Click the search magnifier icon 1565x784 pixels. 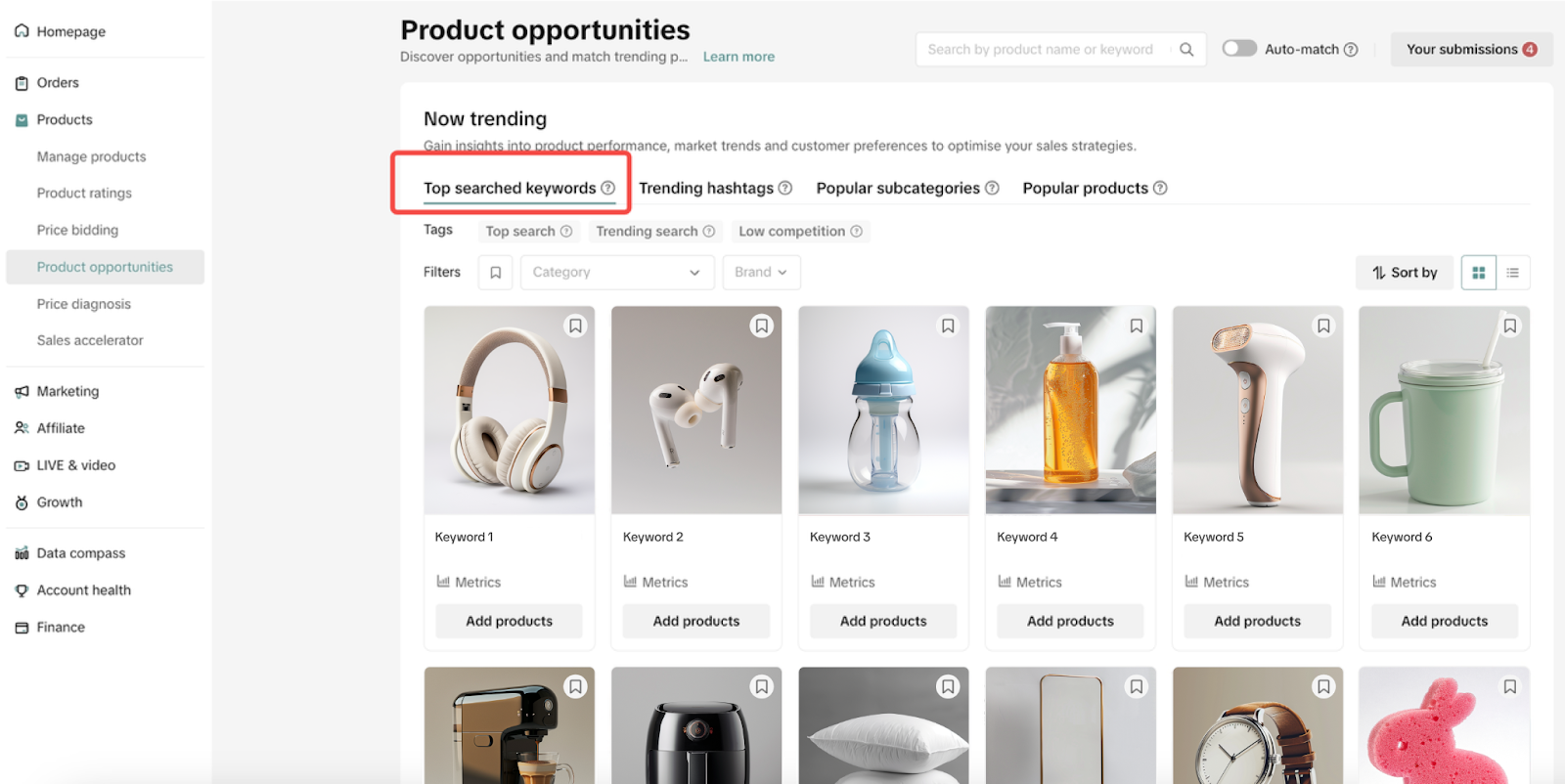(x=1185, y=49)
